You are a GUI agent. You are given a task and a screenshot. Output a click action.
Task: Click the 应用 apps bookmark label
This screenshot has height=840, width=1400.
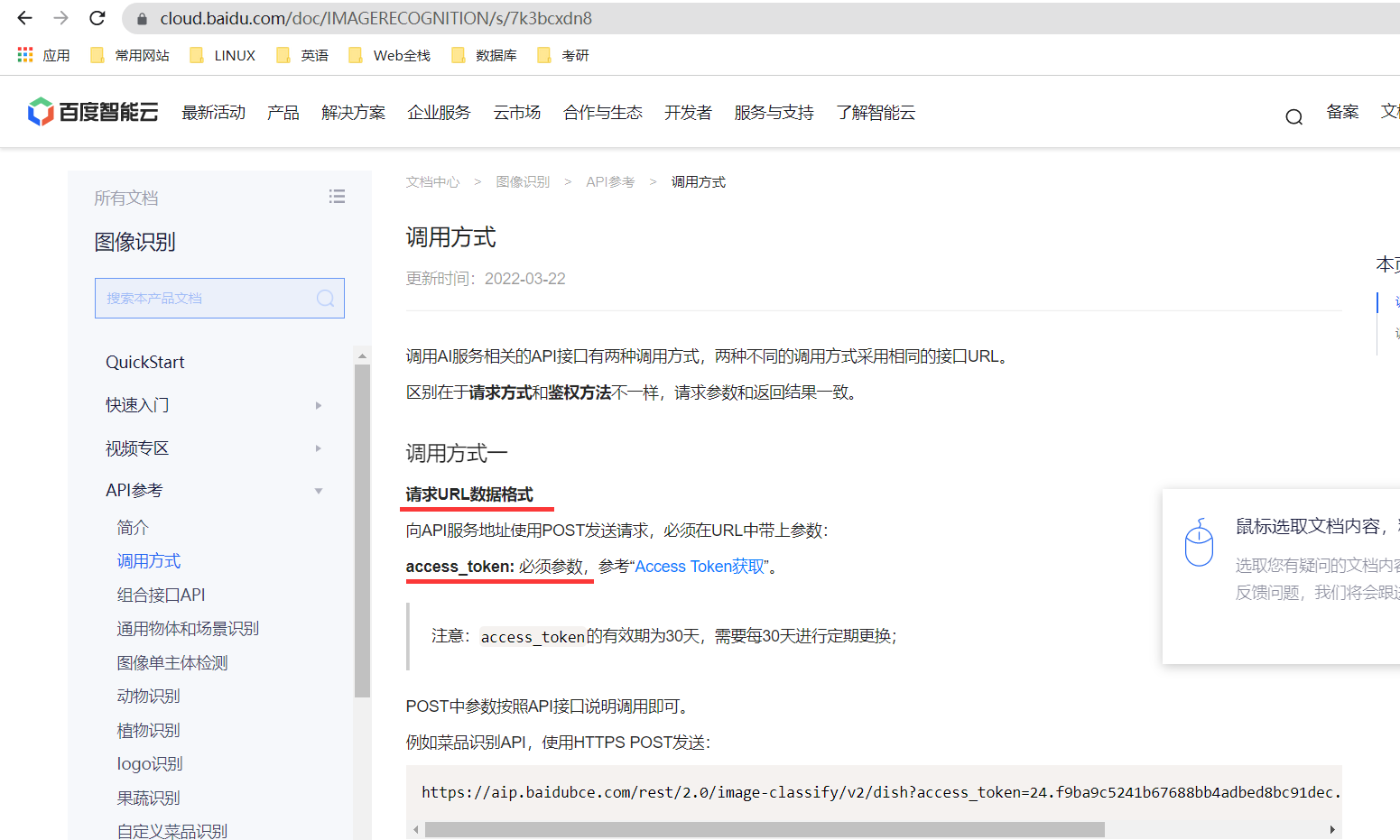tap(57, 55)
